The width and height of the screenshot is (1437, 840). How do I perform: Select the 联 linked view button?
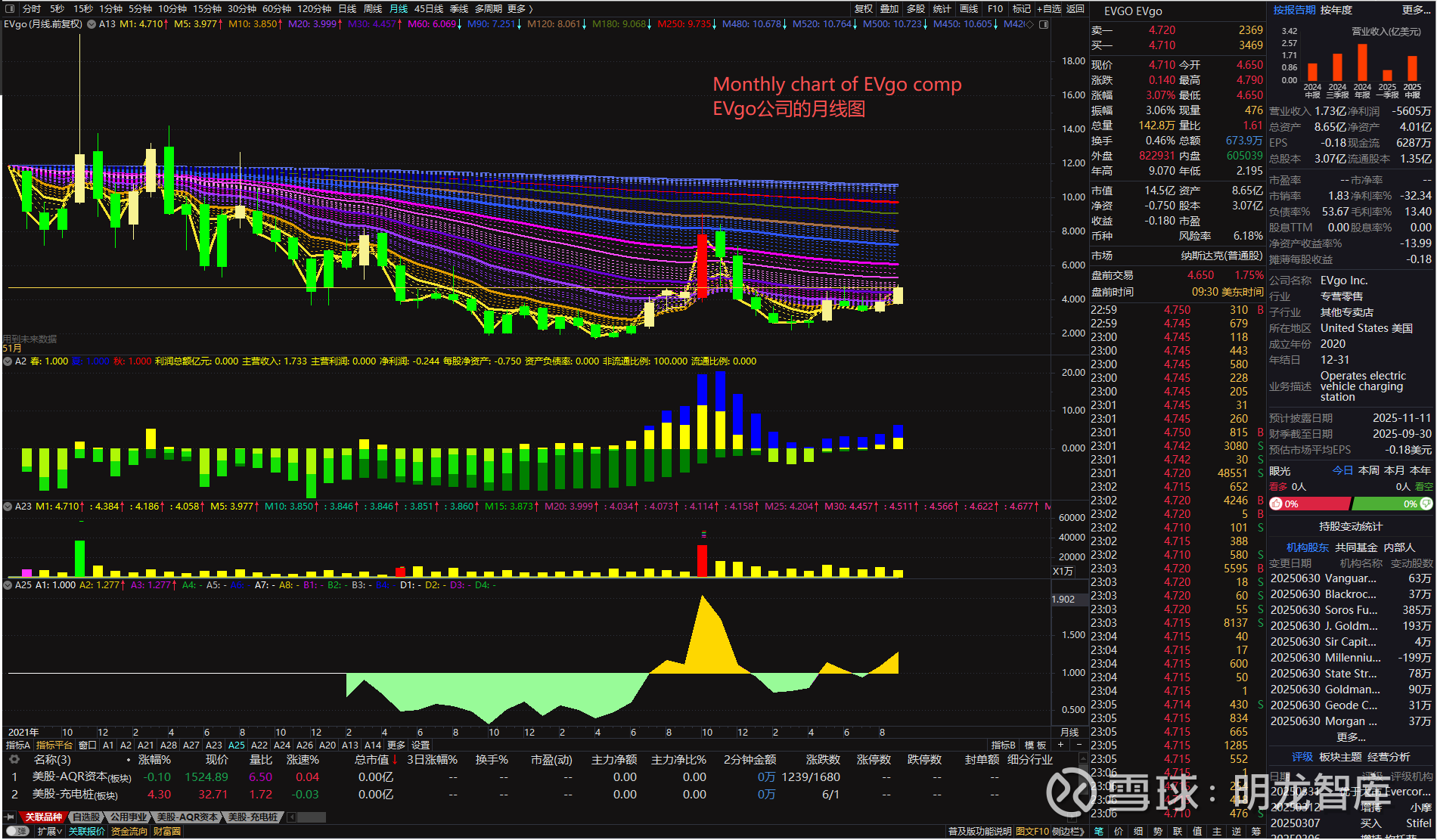point(1178,832)
